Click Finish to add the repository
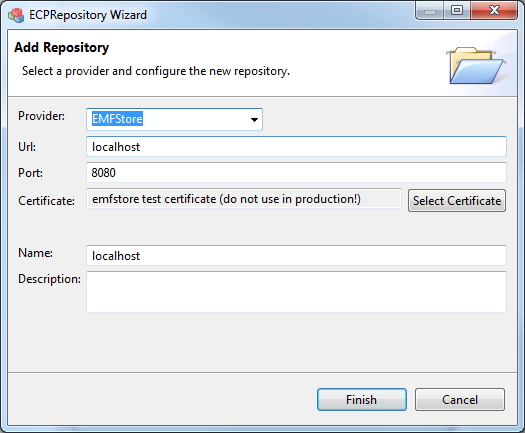Viewport: 525px width, 433px height. (x=362, y=400)
